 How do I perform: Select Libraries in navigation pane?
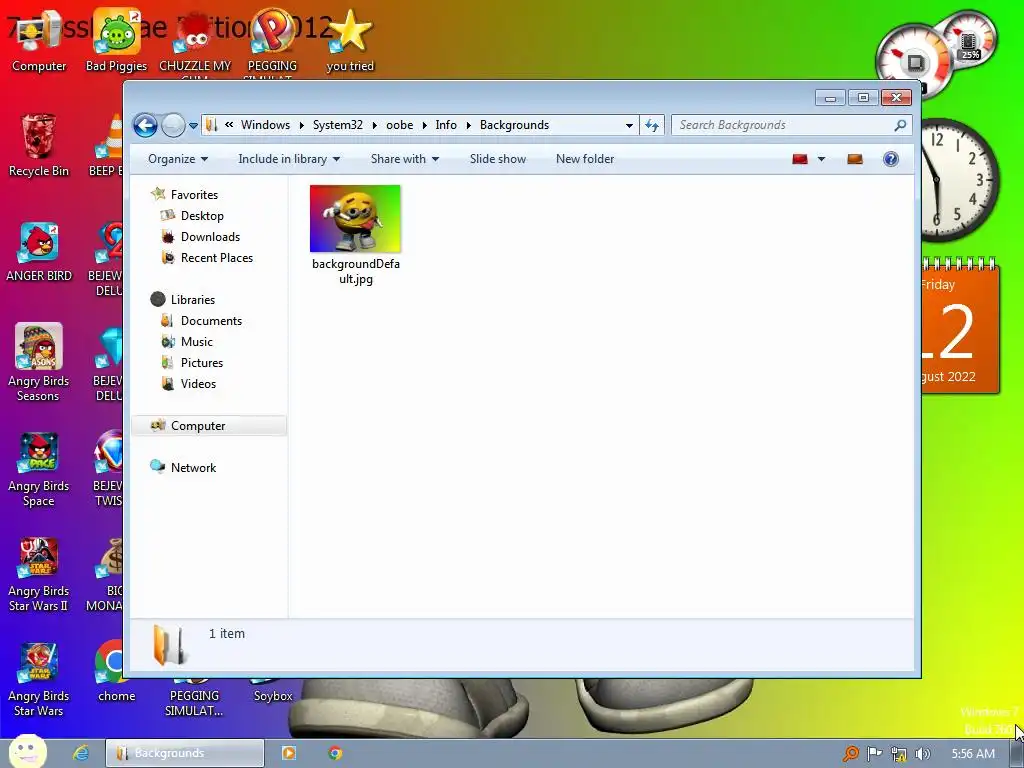(193, 299)
